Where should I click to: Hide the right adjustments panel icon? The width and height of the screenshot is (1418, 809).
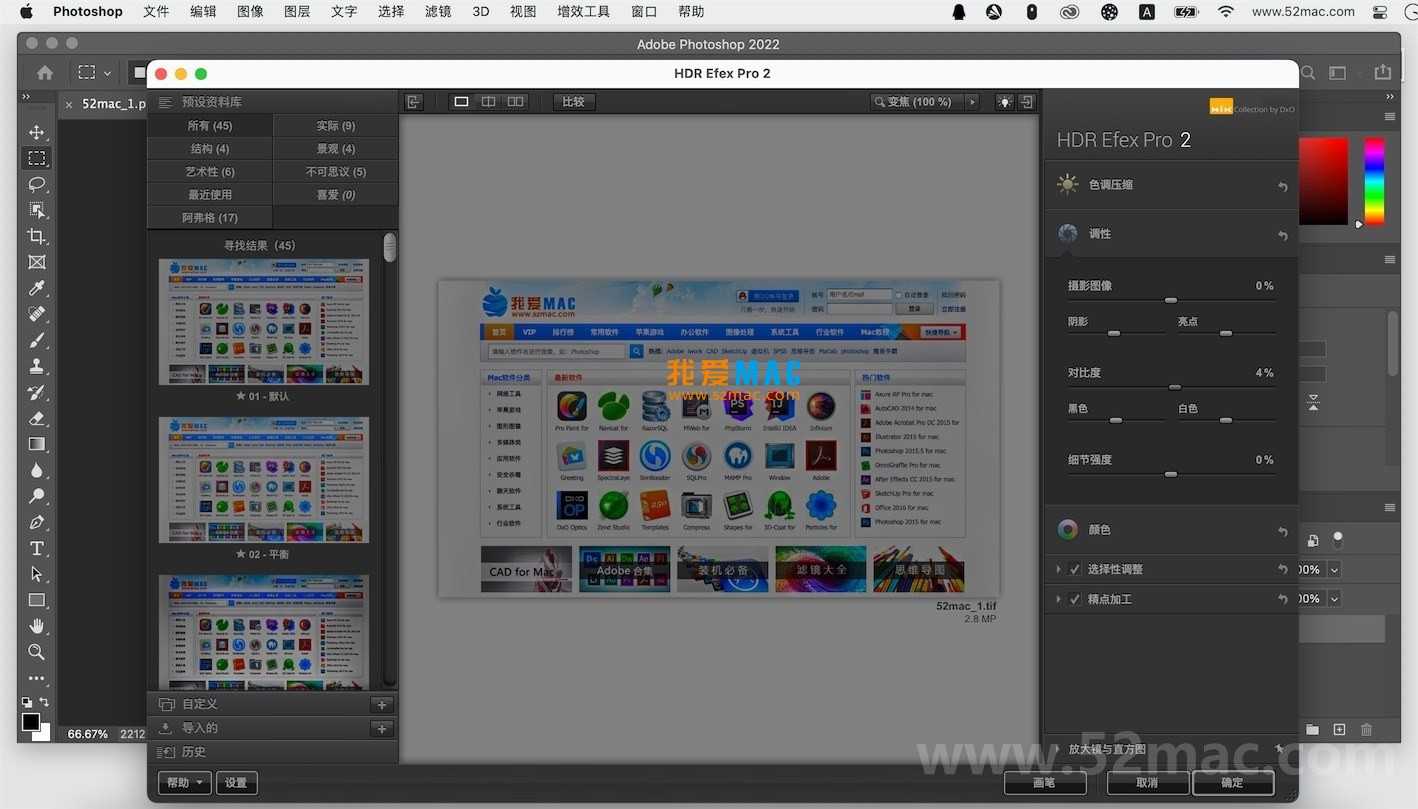coord(1026,101)
